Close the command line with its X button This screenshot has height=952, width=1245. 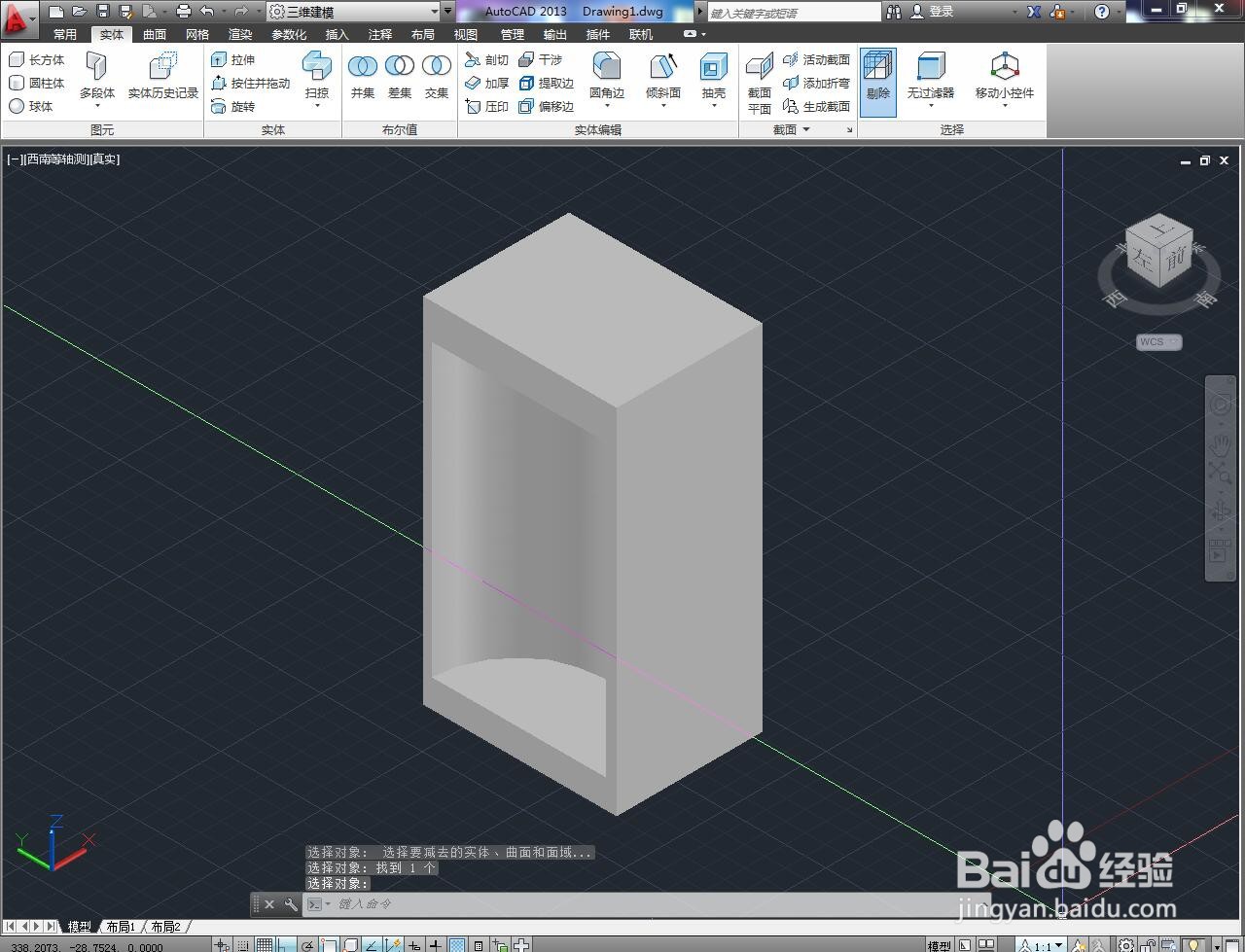click(x=269, y=904)
